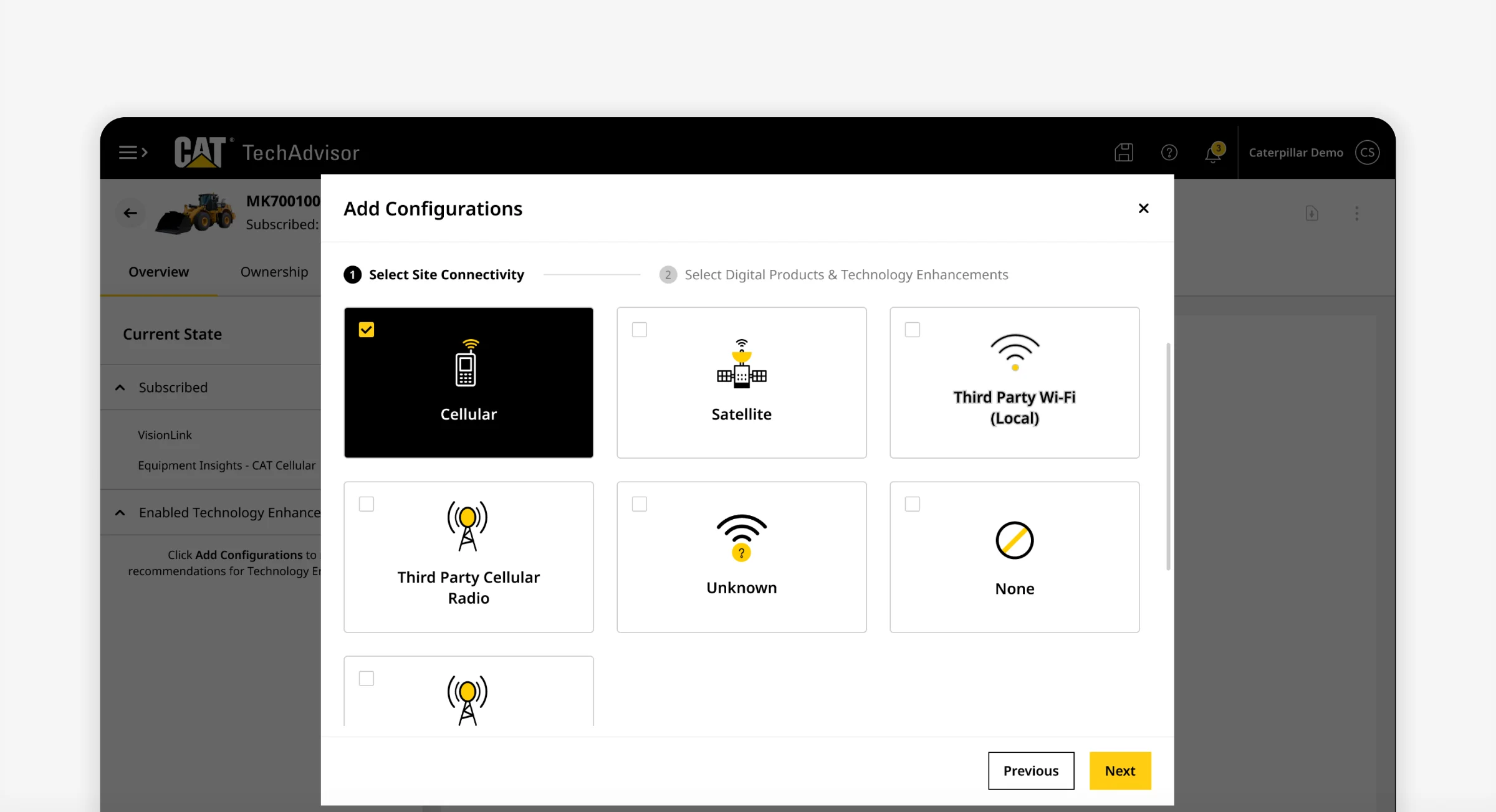Go back with the left arrow icon
This screenshot has height=812, width=1496.
[x=130, y=213]
